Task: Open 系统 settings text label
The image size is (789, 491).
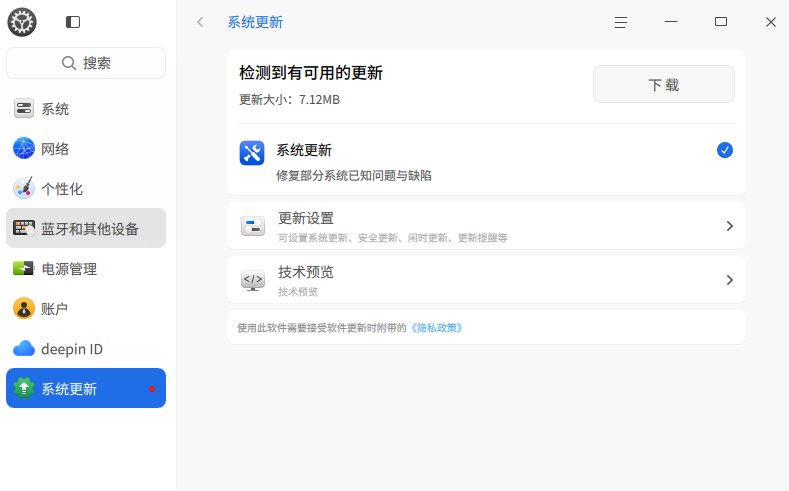Action: pos(55,109)
